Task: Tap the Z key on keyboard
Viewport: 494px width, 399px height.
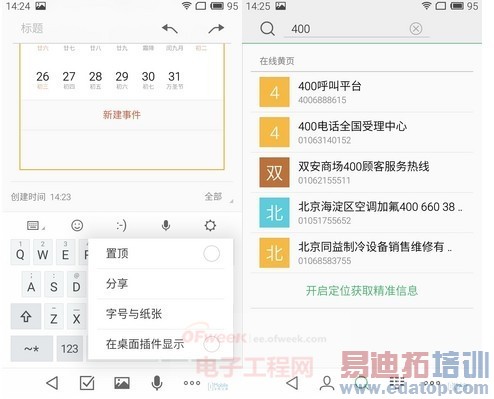Action: point(54,316)
